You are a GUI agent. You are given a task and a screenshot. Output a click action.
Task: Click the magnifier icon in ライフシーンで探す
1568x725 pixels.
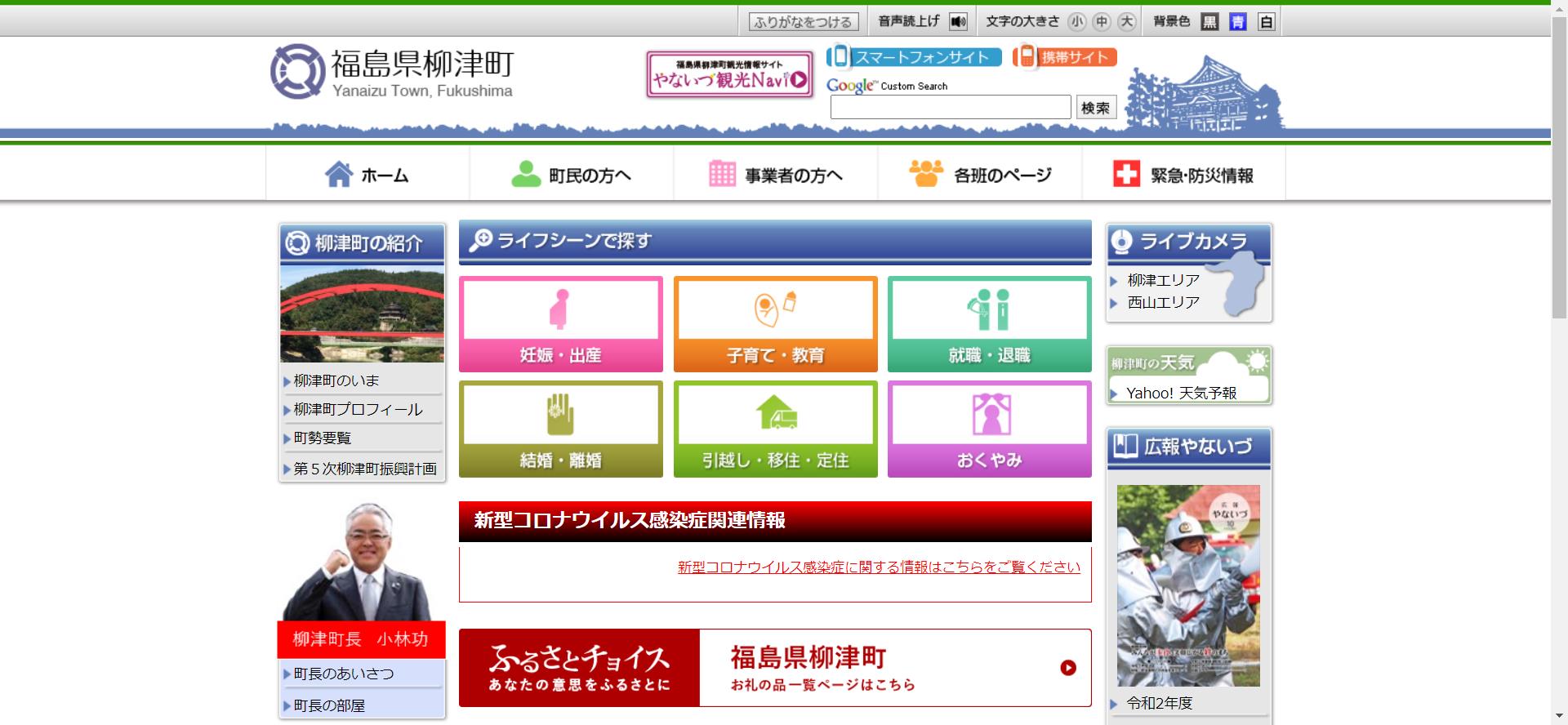pos(480,240)
